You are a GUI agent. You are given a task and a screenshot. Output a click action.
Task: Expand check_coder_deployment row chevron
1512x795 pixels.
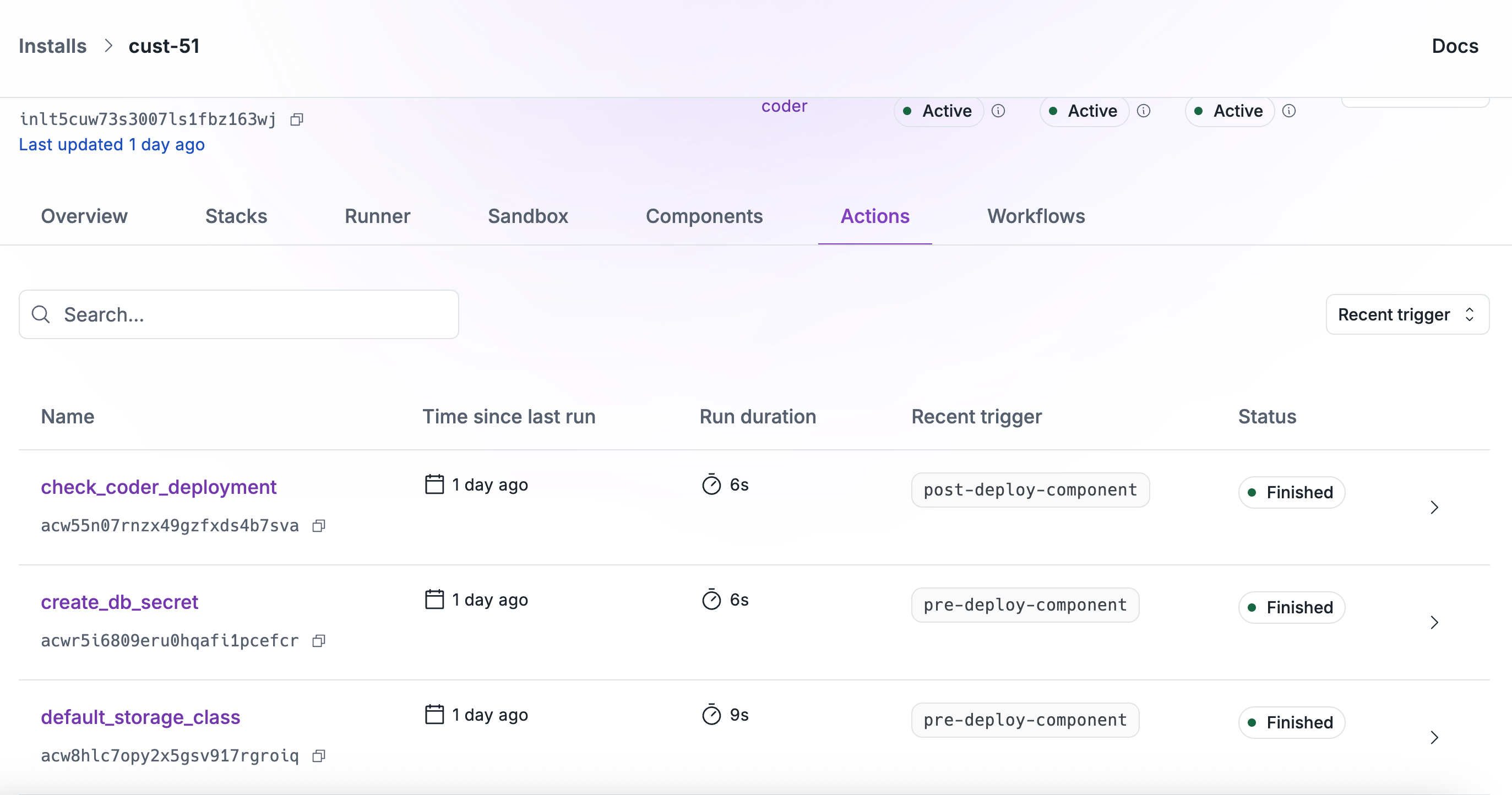pyautogui.click(x=1434, y=508)
